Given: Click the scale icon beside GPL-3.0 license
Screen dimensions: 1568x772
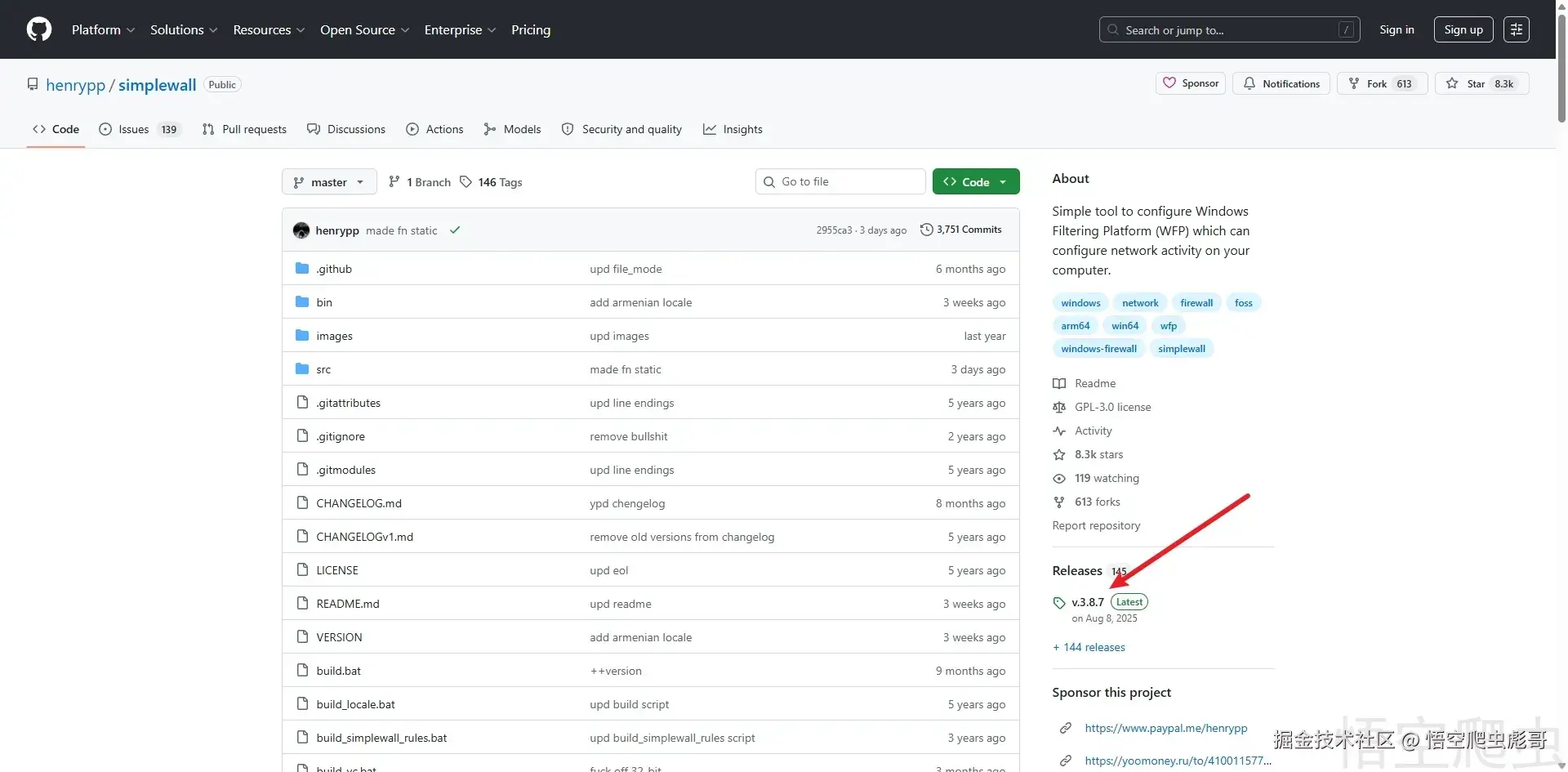Looking at the screenshot, I should 1059,407.
